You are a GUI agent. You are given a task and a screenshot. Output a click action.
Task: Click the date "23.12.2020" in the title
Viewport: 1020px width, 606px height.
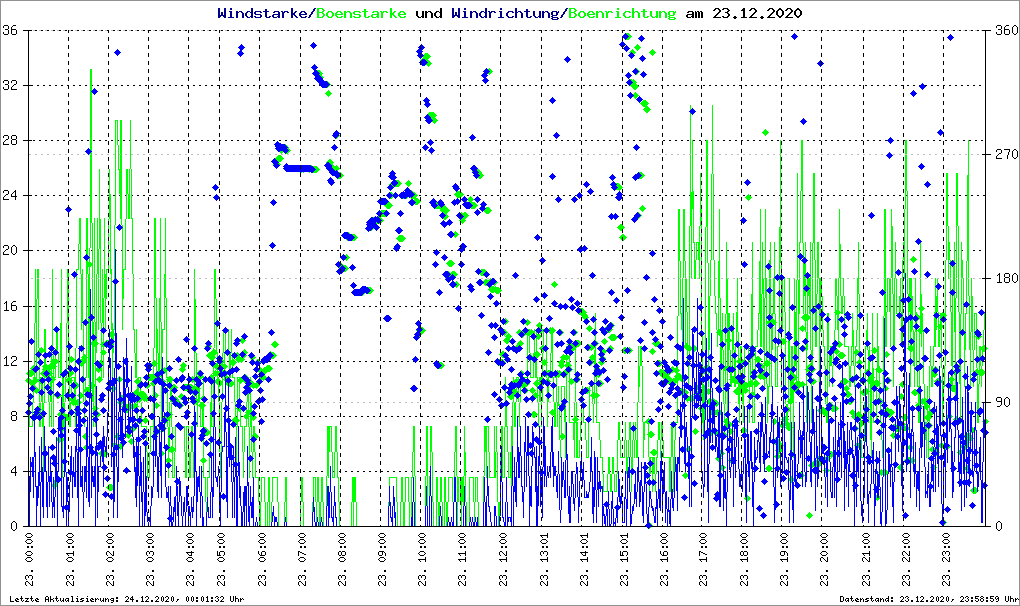[750, 13]
